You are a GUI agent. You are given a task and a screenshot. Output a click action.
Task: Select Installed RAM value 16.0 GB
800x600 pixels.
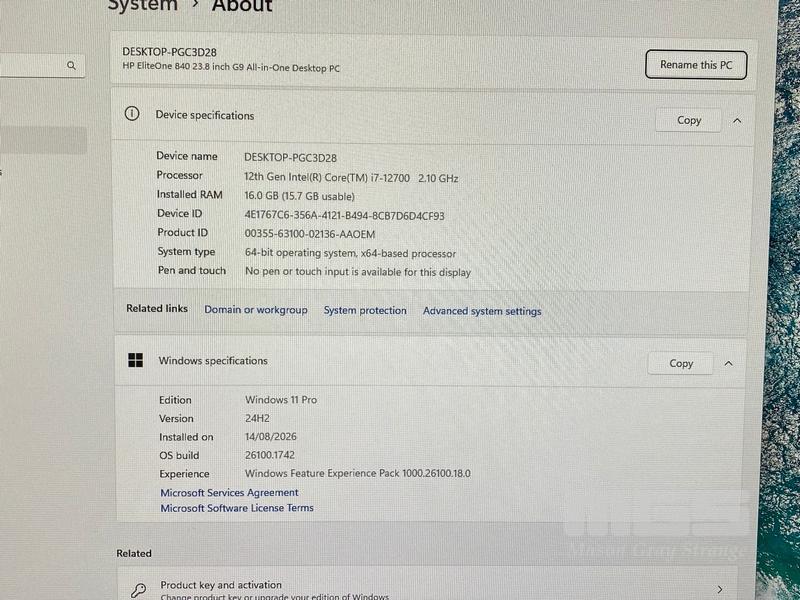click(299, 196)
